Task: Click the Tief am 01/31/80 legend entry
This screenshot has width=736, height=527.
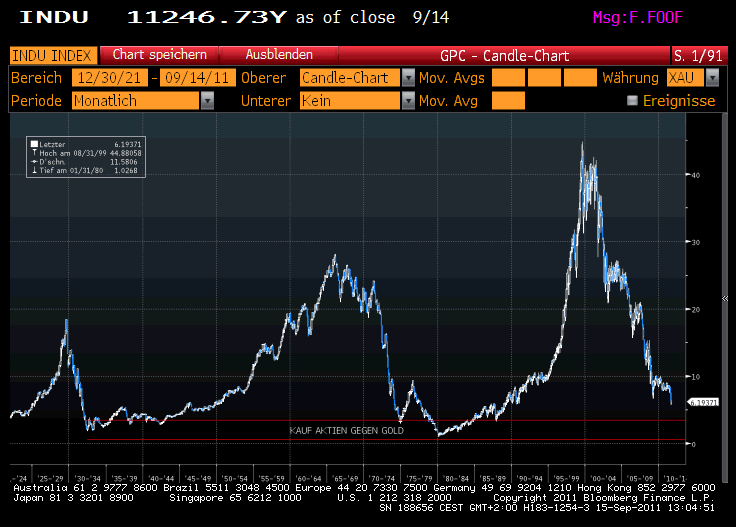Action: click(86, 170)
